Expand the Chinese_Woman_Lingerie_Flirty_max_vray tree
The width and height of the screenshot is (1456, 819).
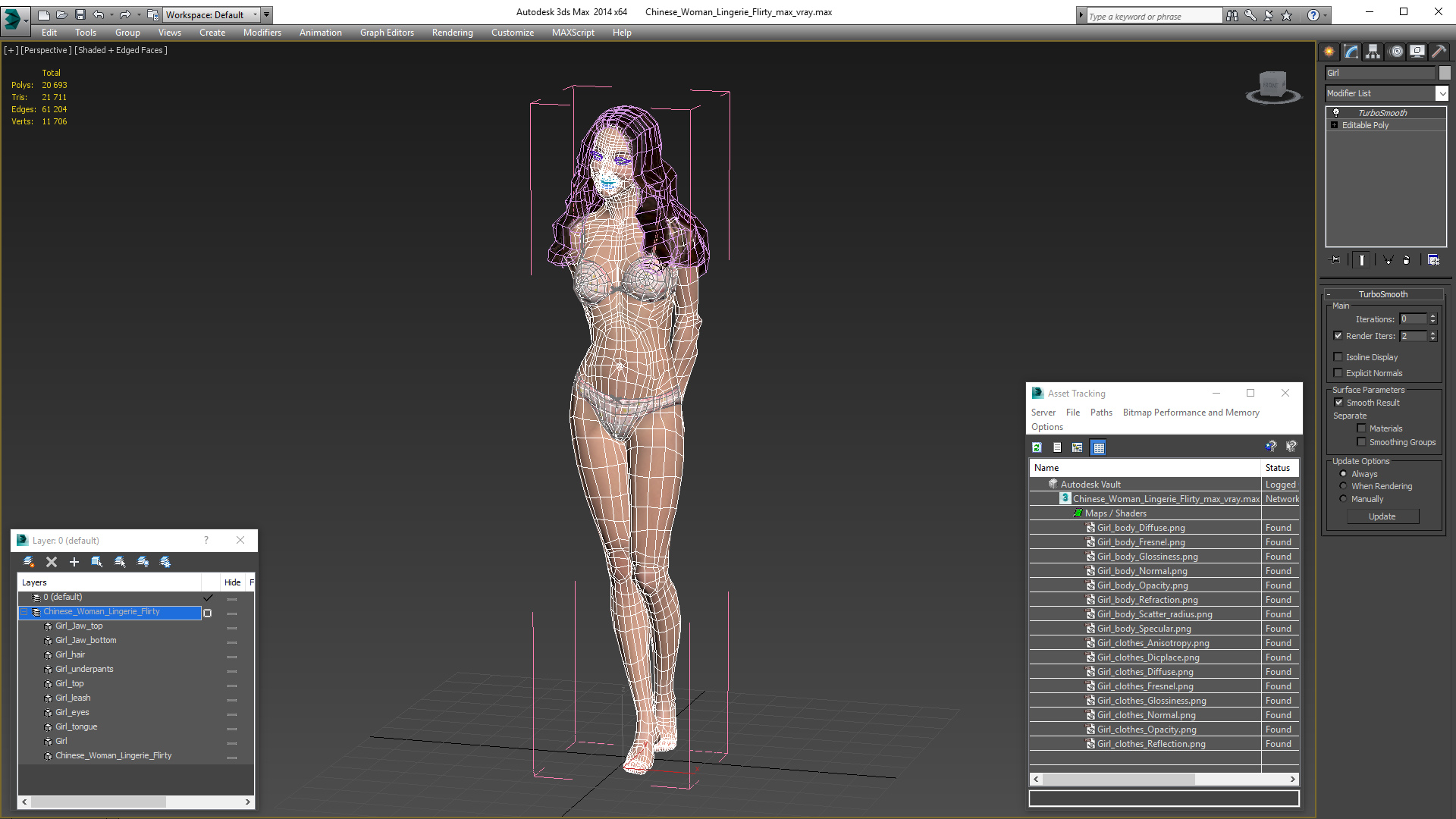1050,498
